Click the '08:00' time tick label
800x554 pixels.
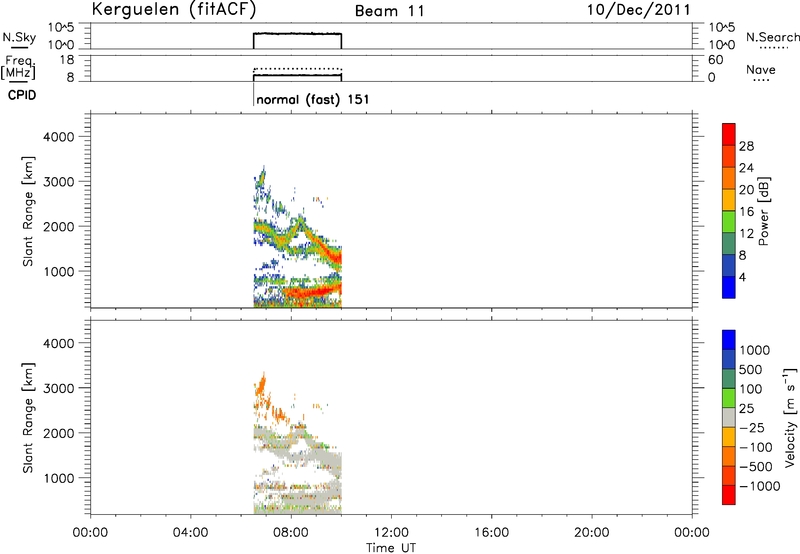click(291, 533)
